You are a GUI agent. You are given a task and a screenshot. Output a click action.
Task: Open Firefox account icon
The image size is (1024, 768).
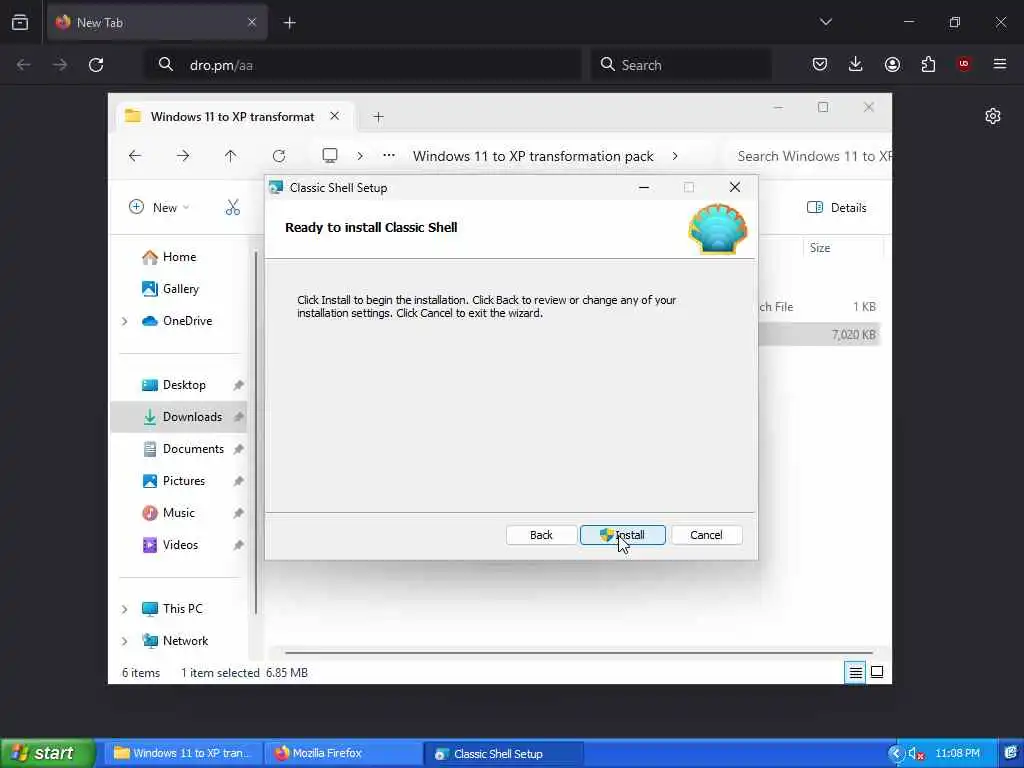(892, 64)
